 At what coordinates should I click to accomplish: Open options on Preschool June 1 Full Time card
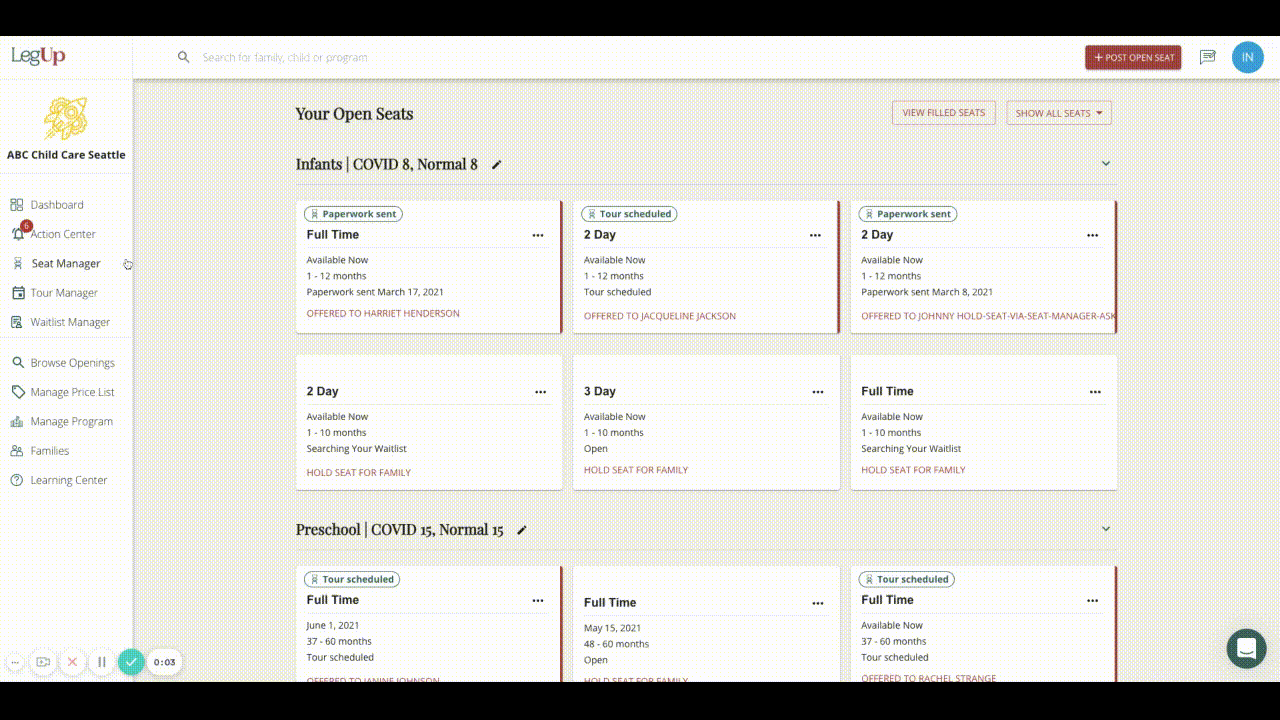tap(538, 601)
